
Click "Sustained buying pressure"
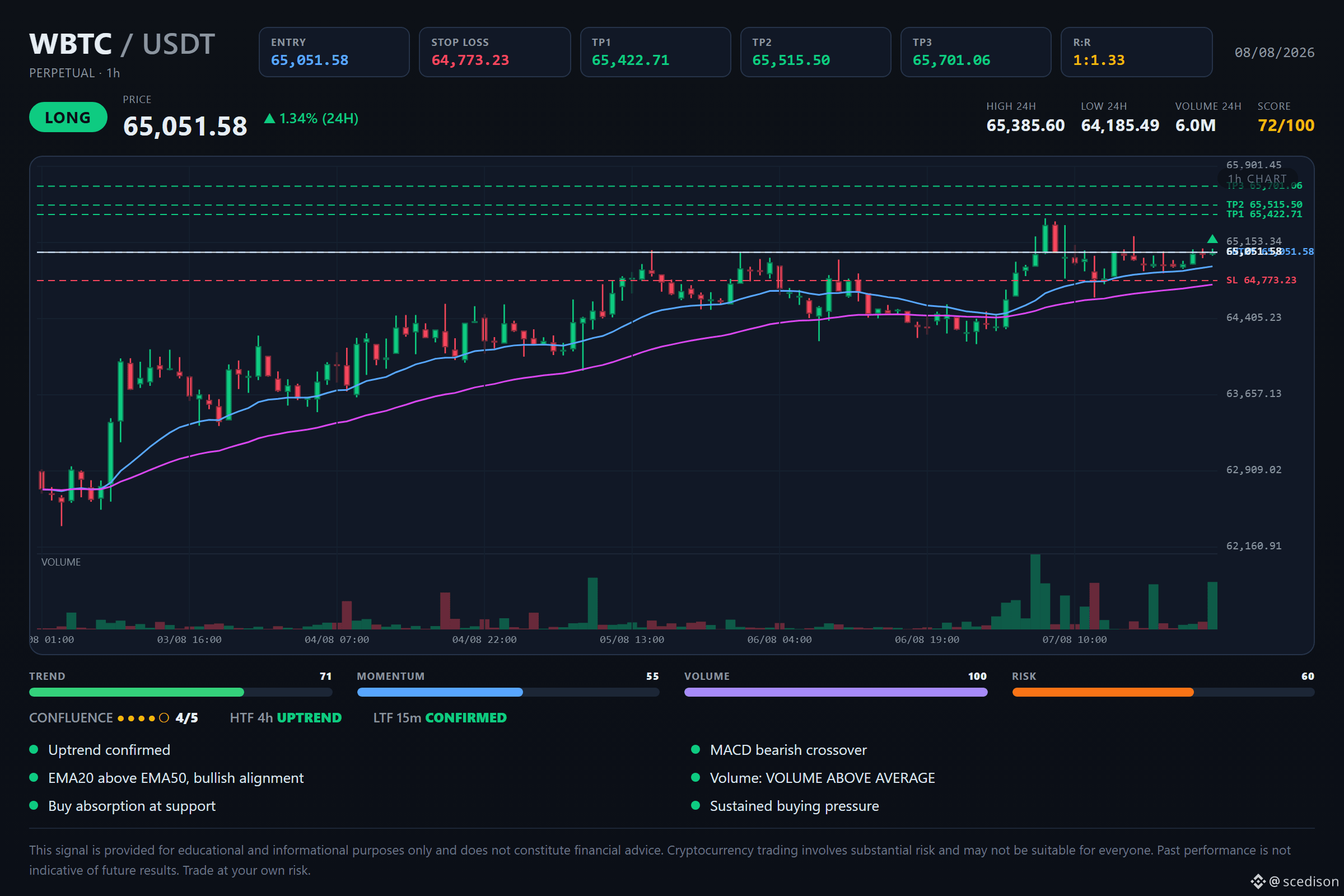click(x=794, y=806)
